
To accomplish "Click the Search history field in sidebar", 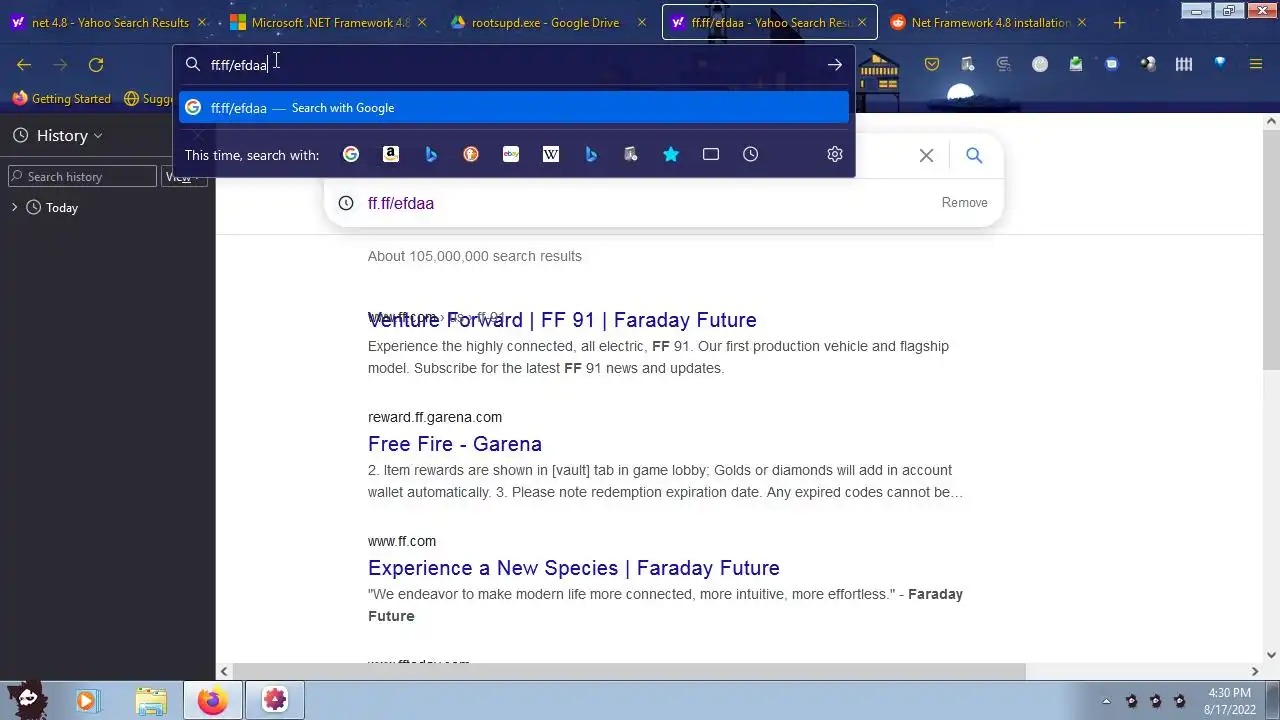I will pyautogui.click(x=83, y=177).
